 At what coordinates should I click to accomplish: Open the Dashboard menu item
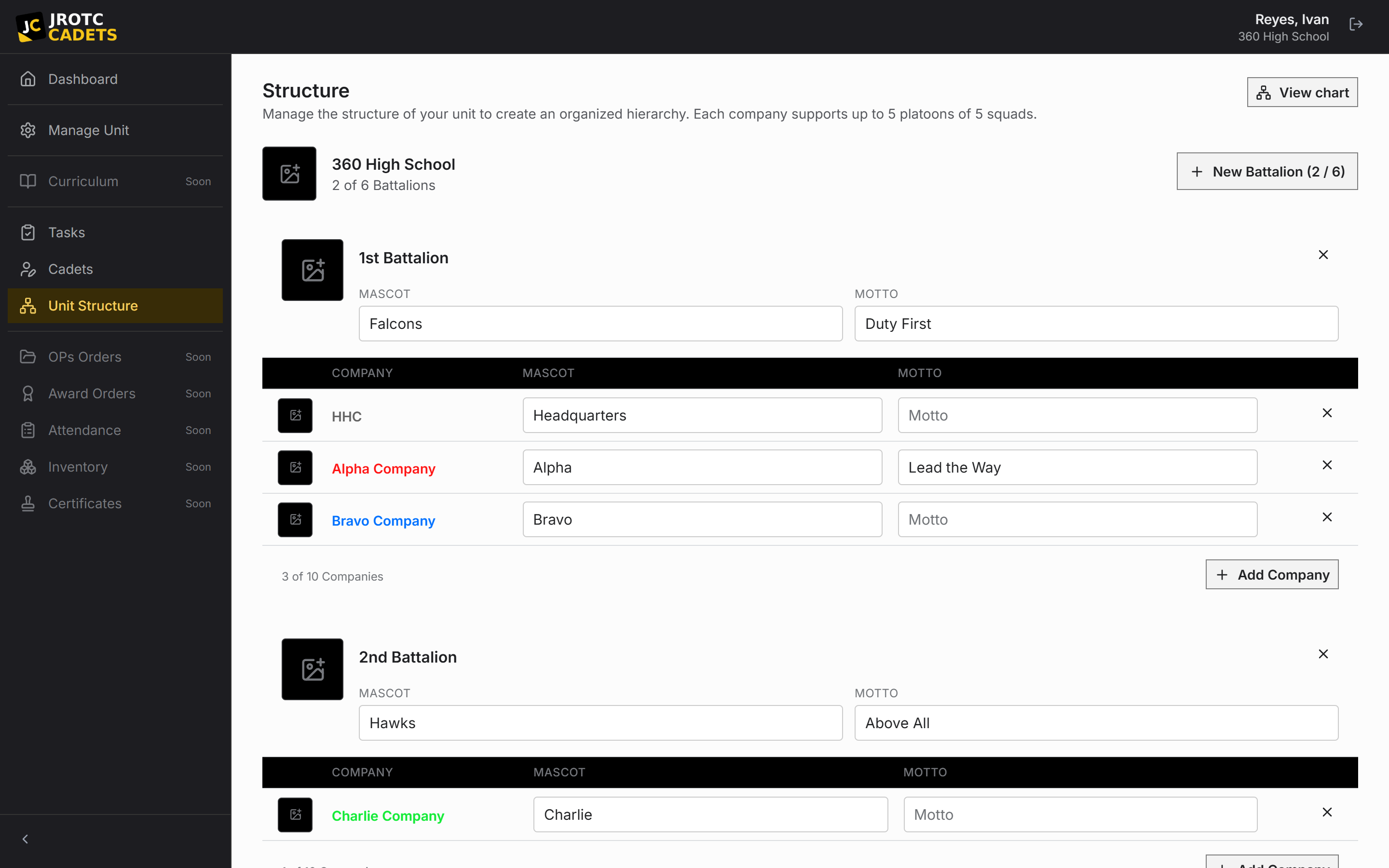click(115, 79)
